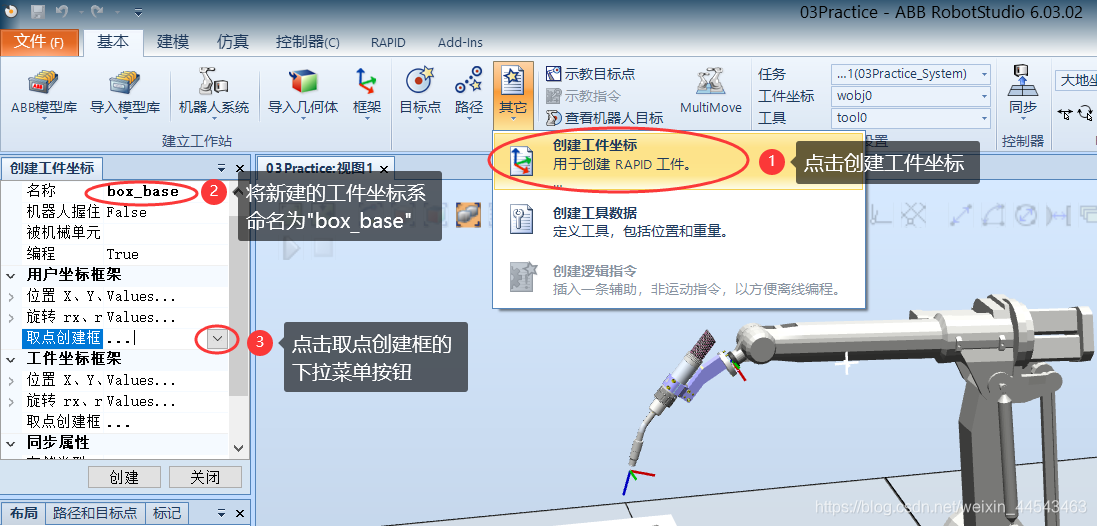Image resolution: width=1097 pixels, height=526 pixels.
Task: Close the 布局 bottom panel
Action: 239,512
